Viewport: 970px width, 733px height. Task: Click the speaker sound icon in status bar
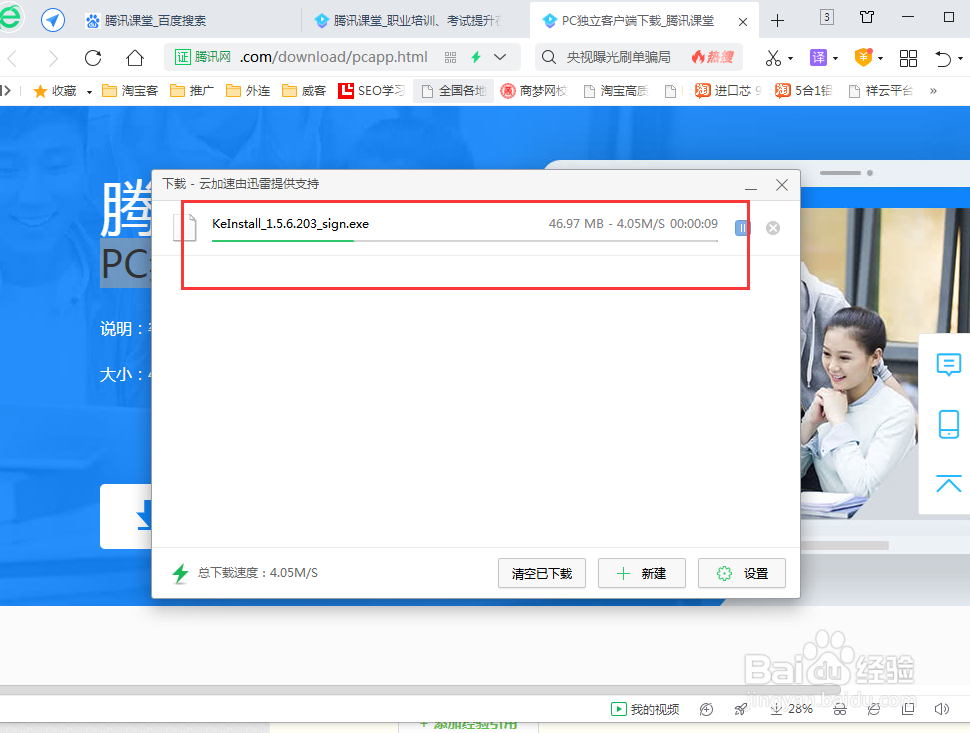coord(941,709)
